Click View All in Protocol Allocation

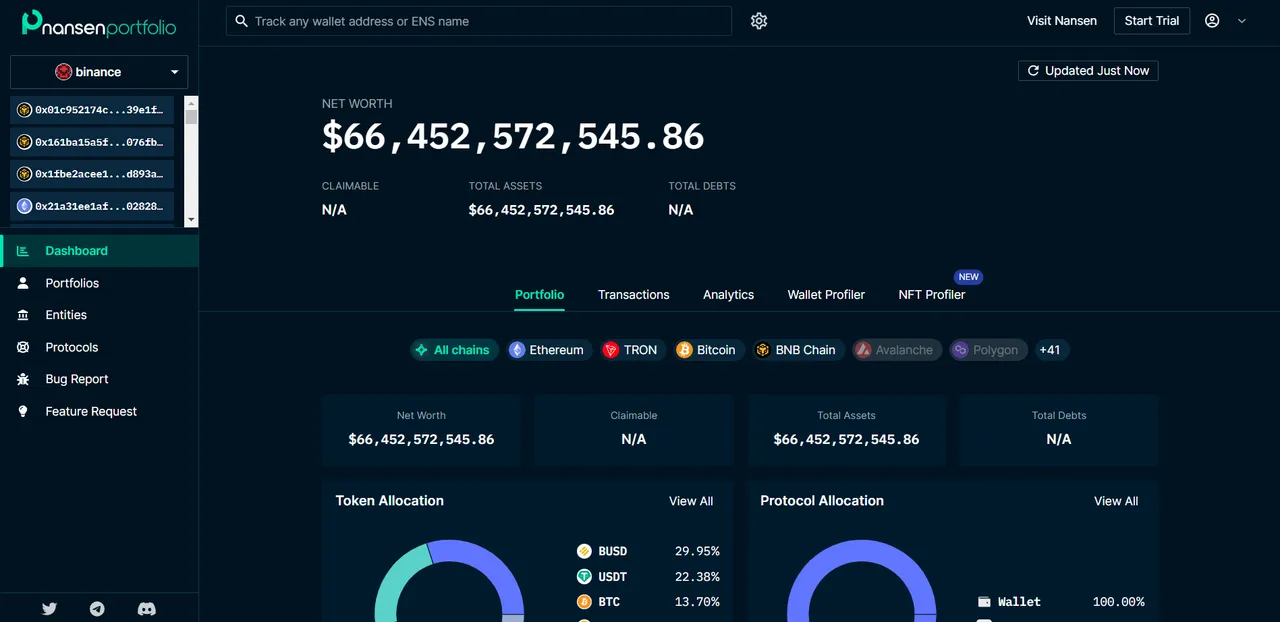click(1116, 501)
